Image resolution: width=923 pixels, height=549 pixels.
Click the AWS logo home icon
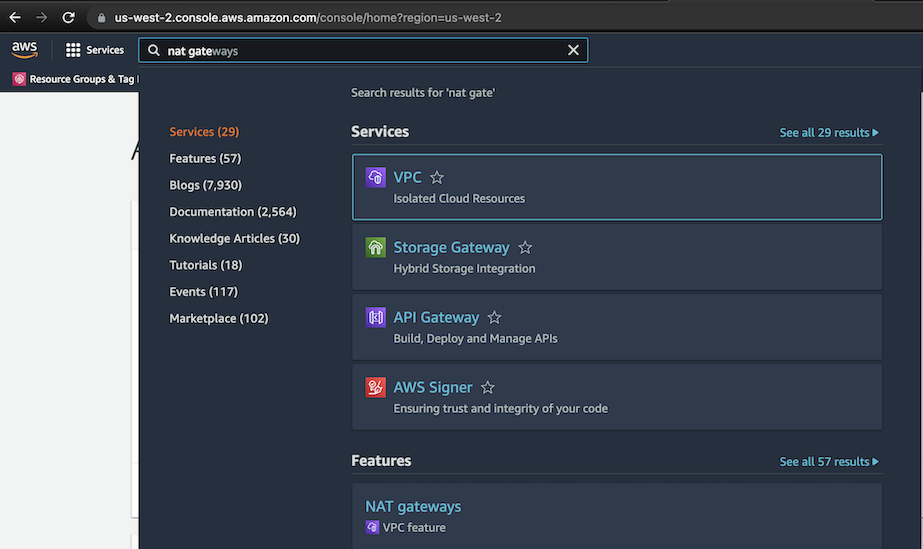point(25,50)
